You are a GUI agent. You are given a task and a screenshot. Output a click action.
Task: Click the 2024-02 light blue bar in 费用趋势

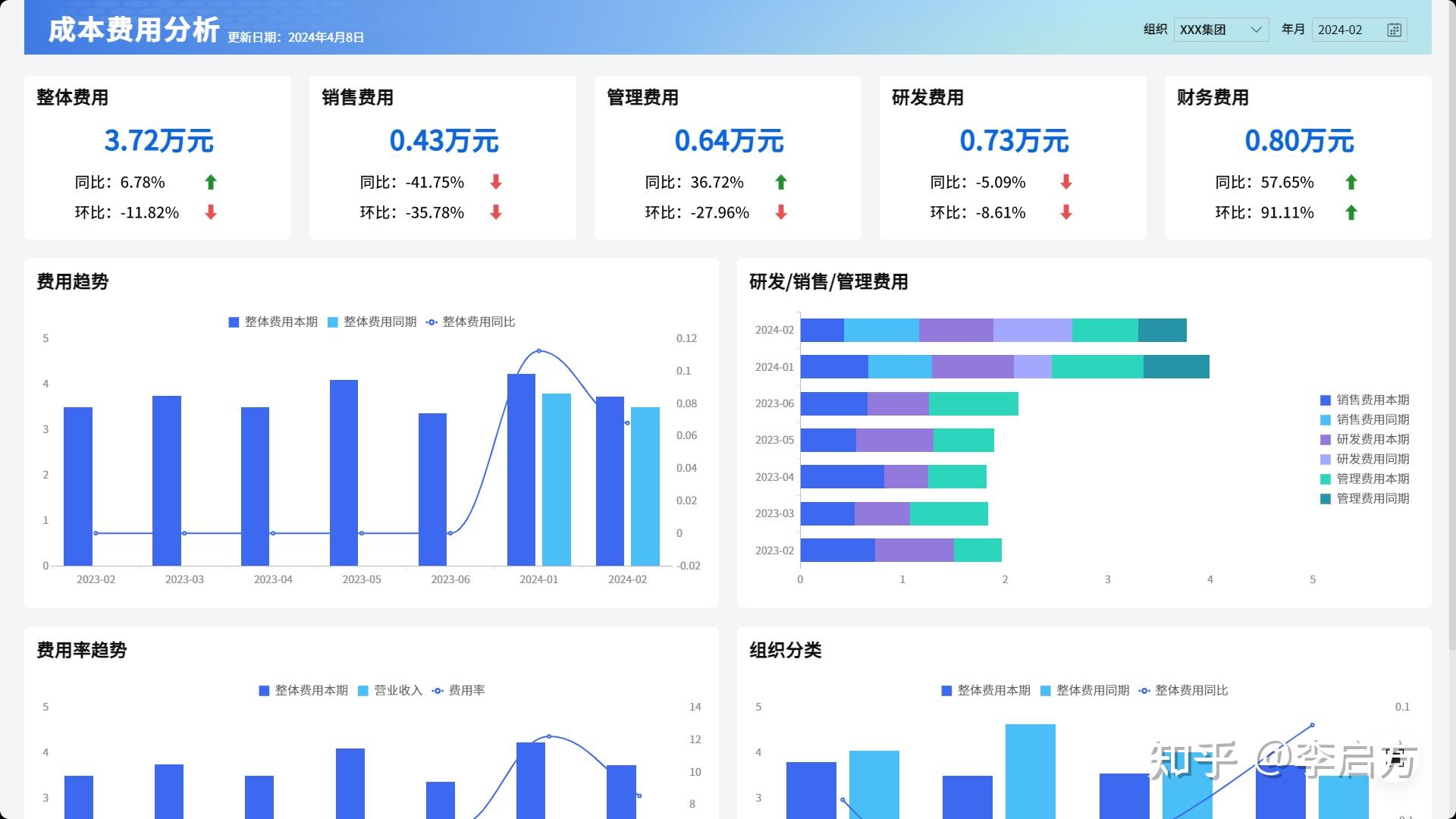[645, 487]
